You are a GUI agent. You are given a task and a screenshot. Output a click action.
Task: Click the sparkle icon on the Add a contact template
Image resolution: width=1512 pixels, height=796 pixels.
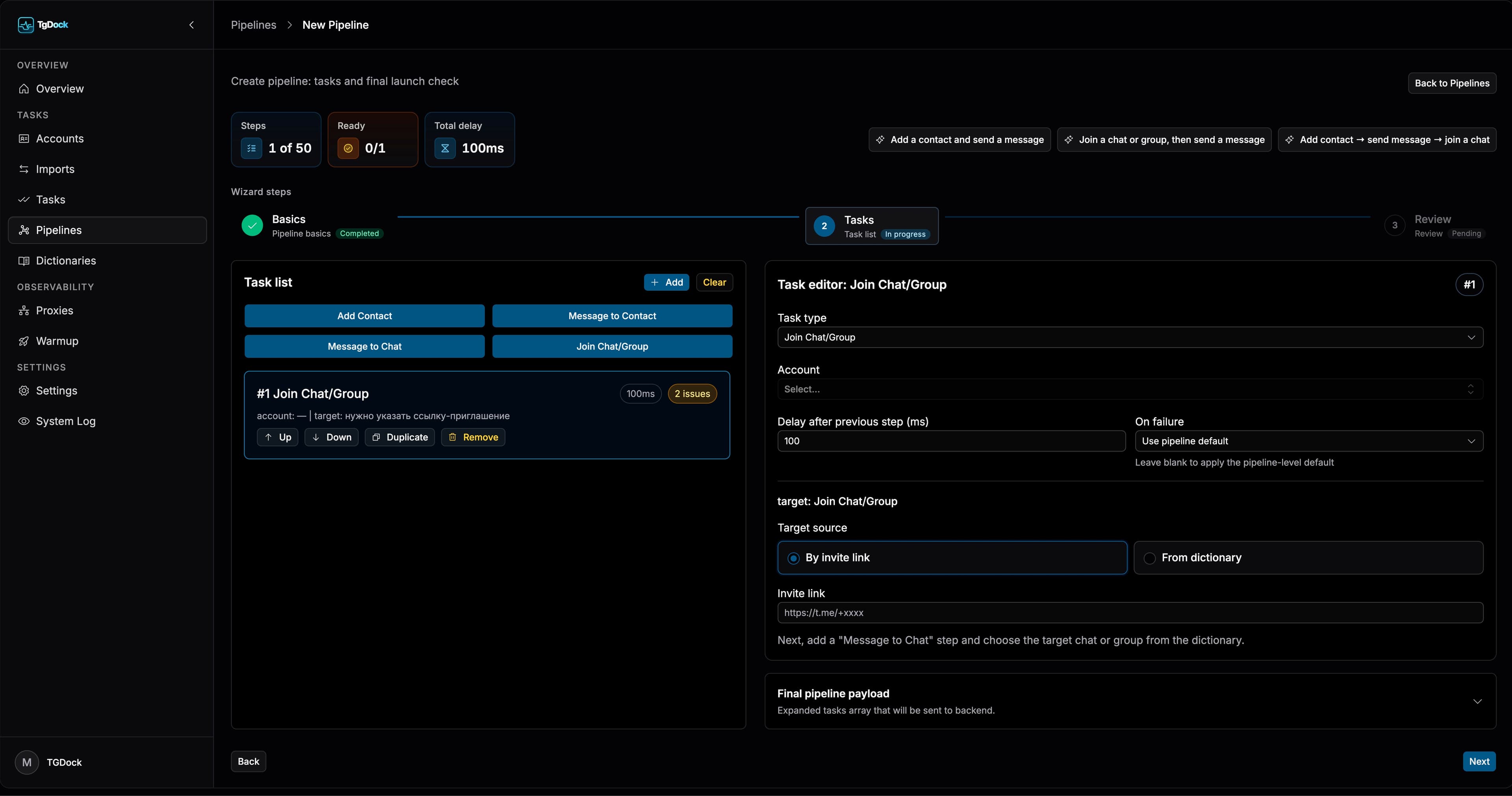(x=880, y=140)
